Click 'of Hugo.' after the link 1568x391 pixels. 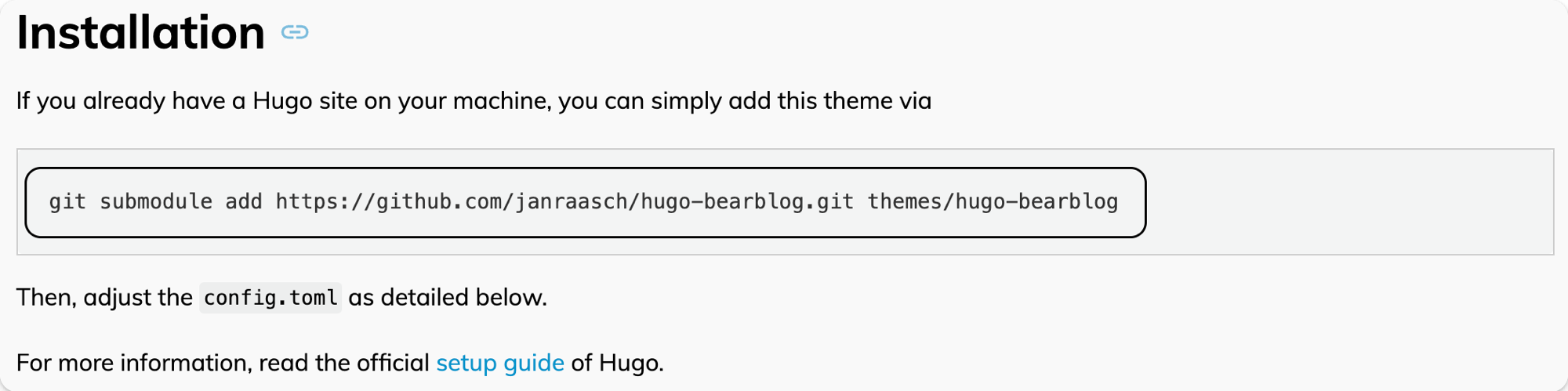(x=617, y=363)
